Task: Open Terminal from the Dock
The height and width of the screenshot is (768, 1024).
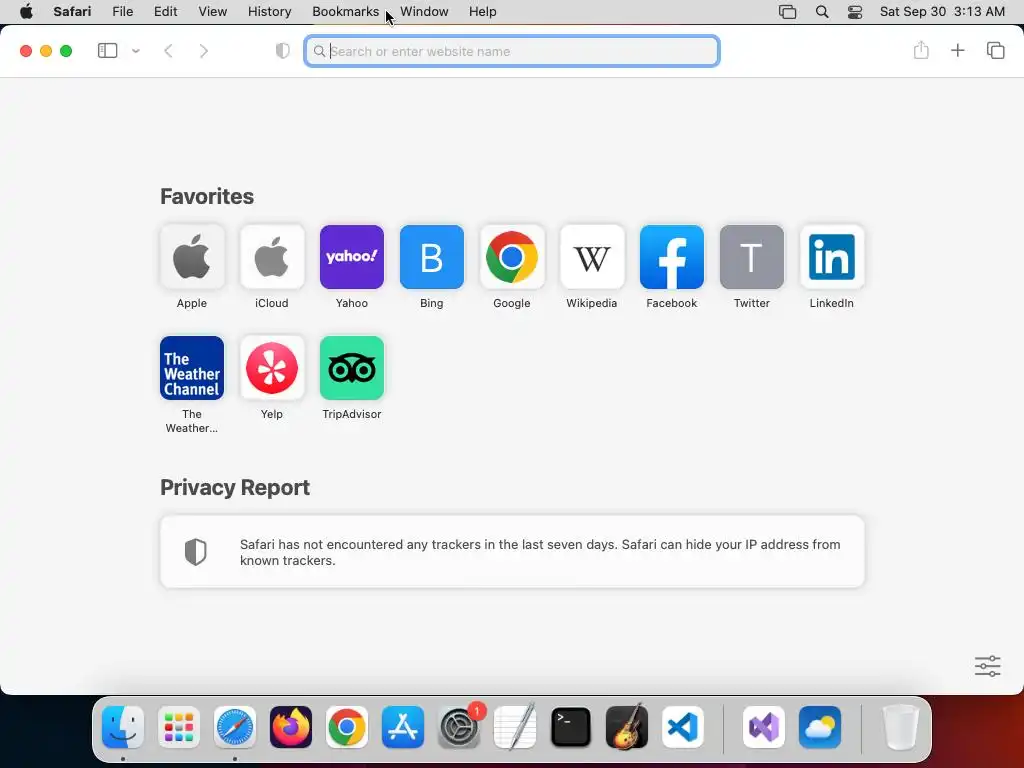Action: pos(571,727)
